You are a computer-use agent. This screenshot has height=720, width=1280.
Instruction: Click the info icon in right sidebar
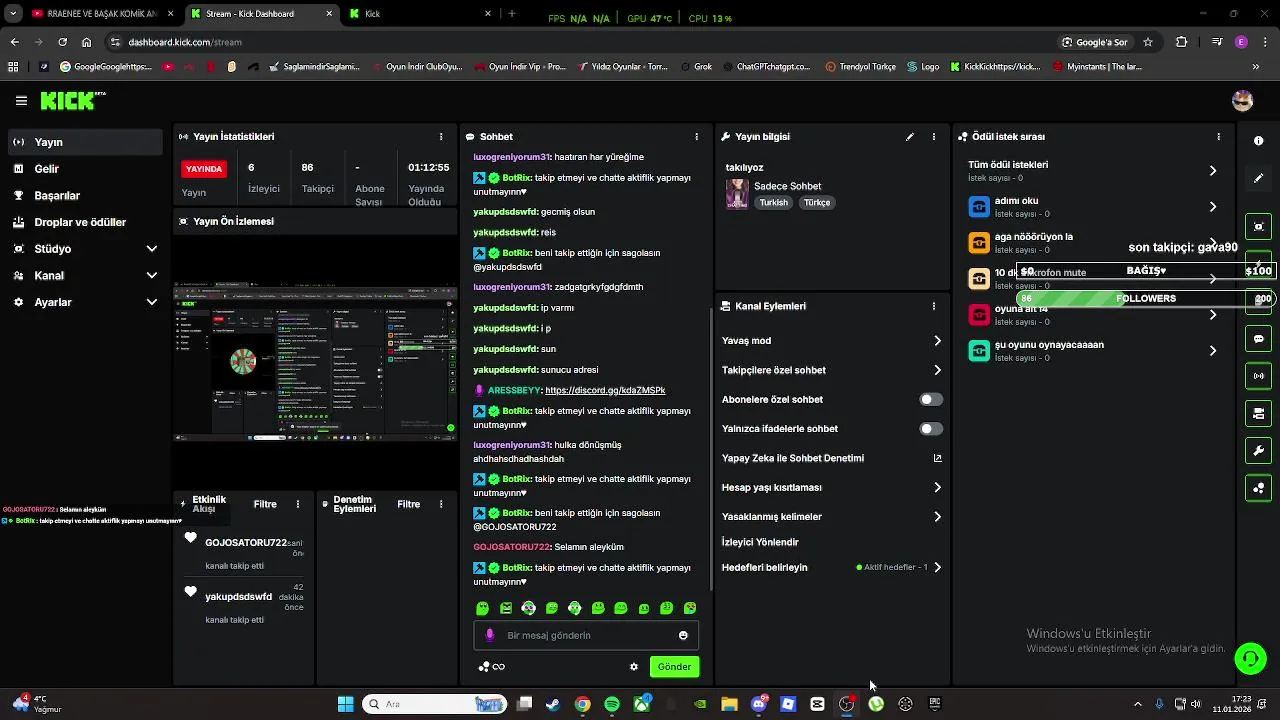(x=1259, y=141)
